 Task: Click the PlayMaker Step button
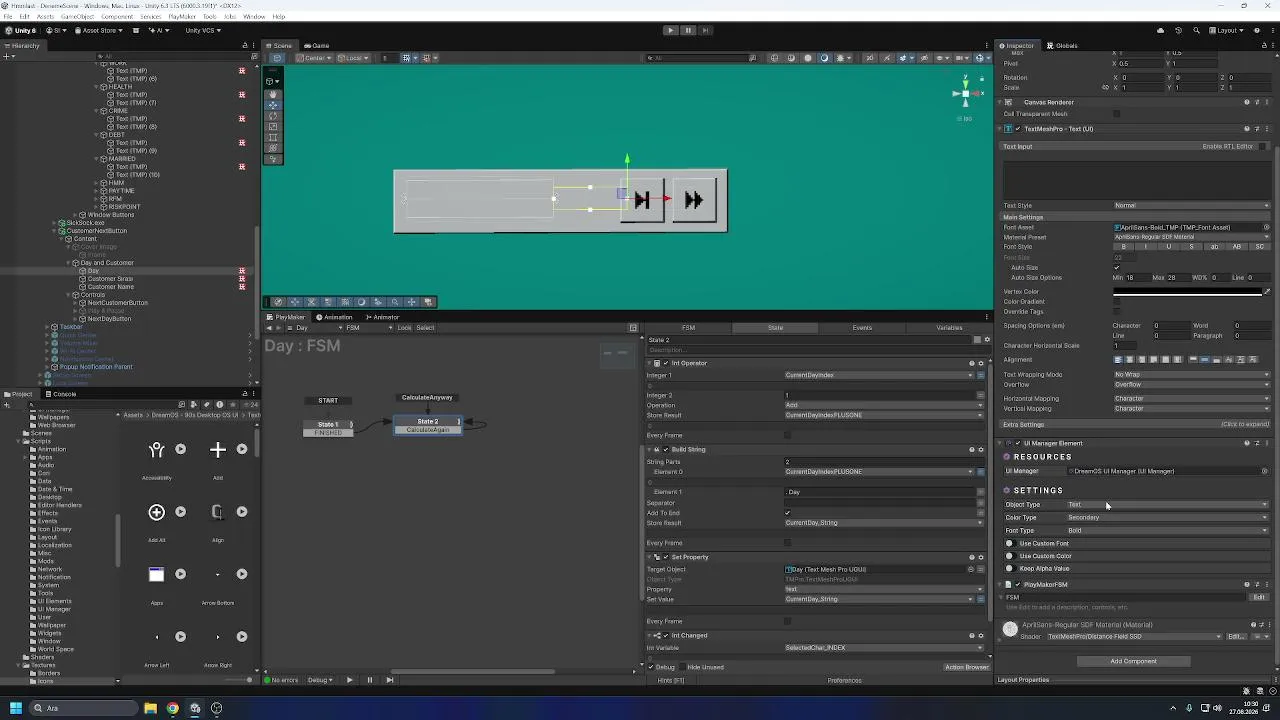[389, 680]
